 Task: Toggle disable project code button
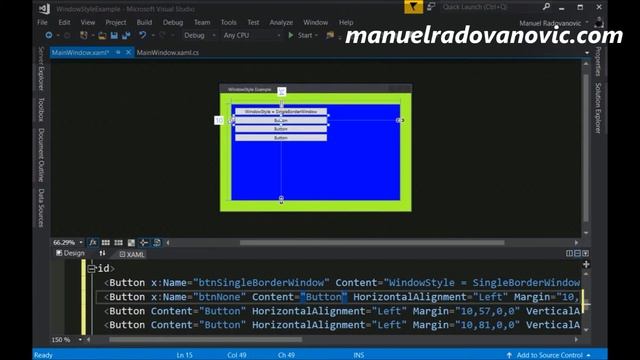(x=157, y=243)
